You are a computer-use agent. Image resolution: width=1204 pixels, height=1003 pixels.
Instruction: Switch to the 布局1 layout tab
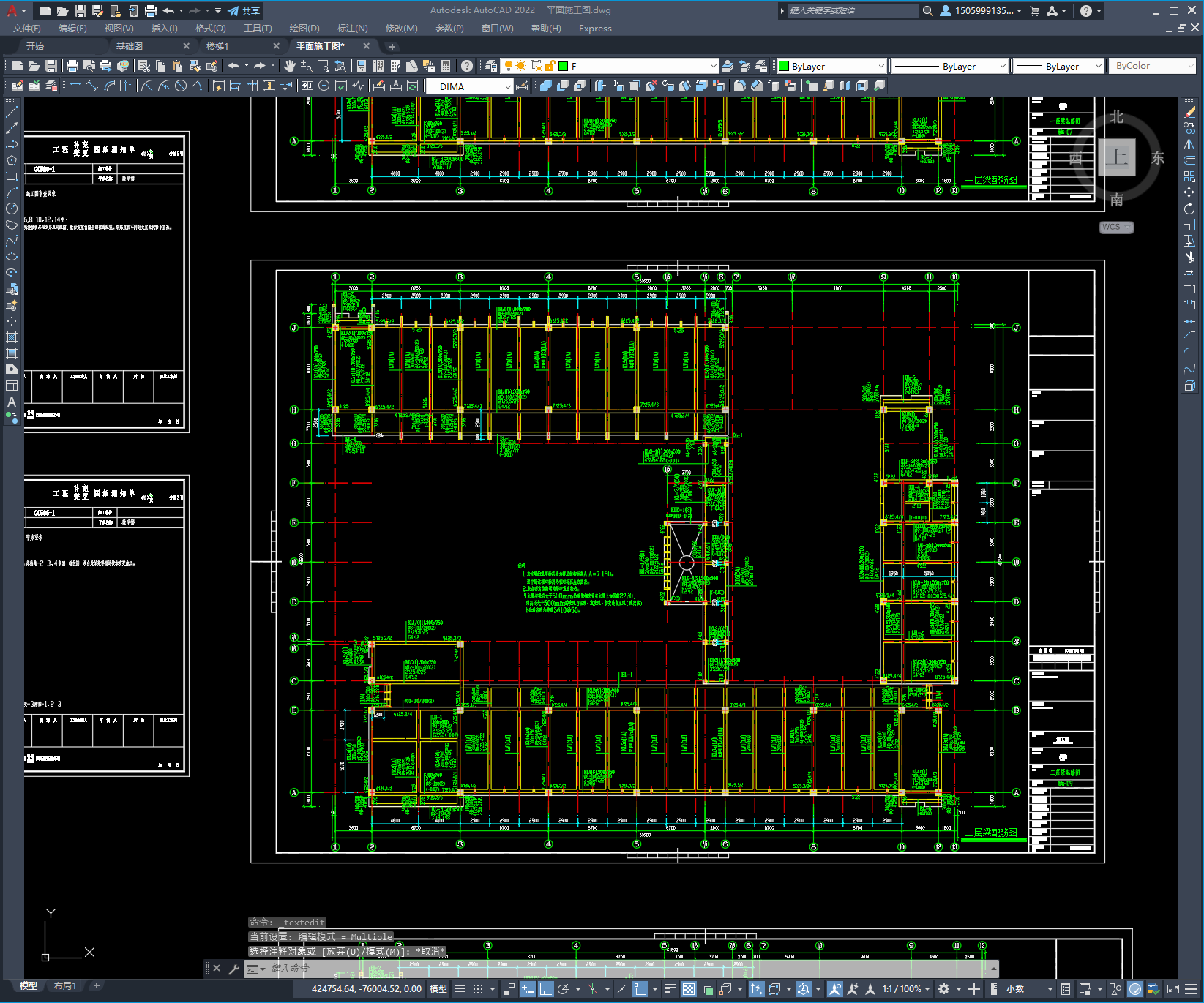point(65,985)
